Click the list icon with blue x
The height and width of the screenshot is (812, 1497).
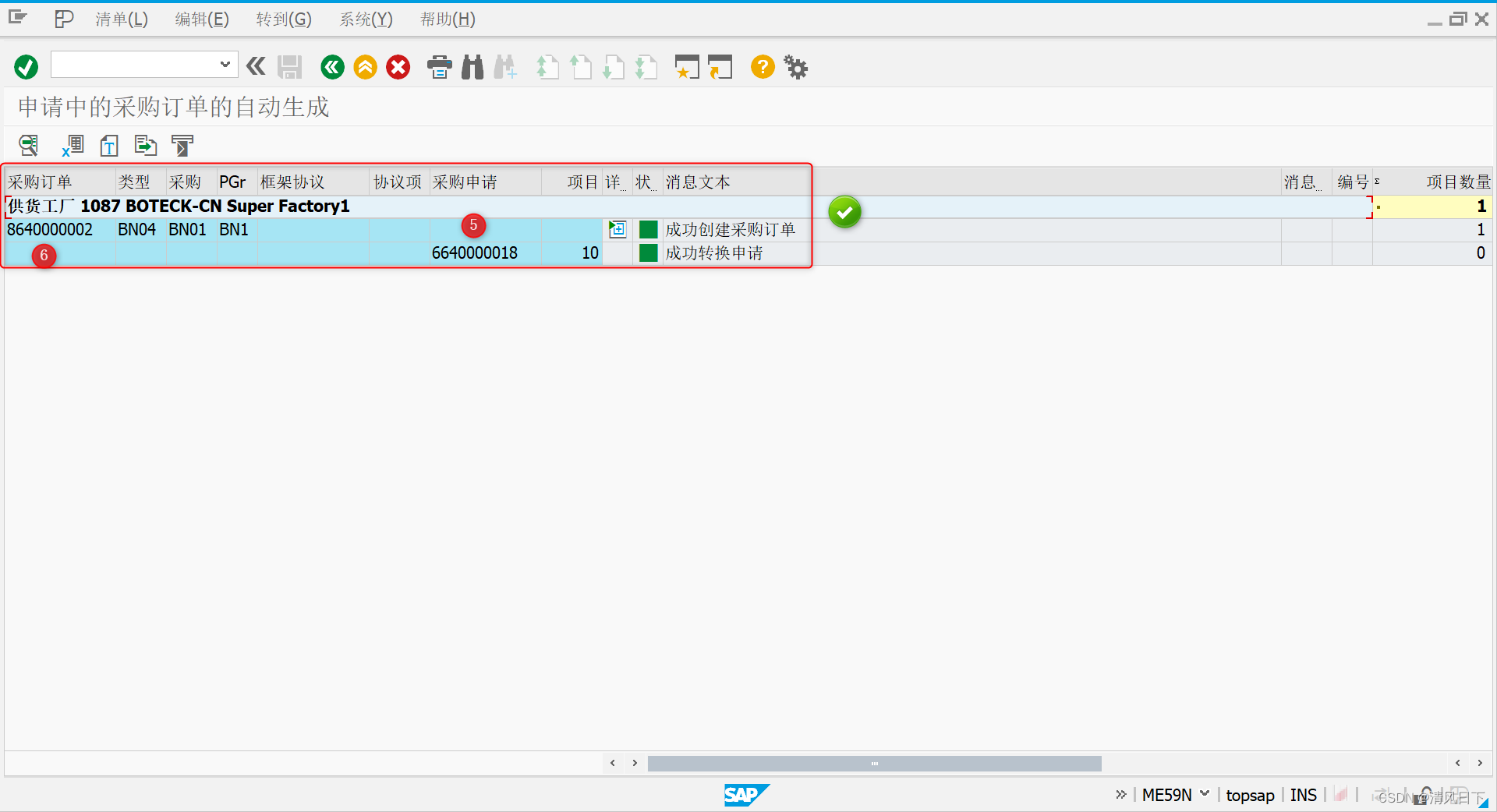click(73, 146)
